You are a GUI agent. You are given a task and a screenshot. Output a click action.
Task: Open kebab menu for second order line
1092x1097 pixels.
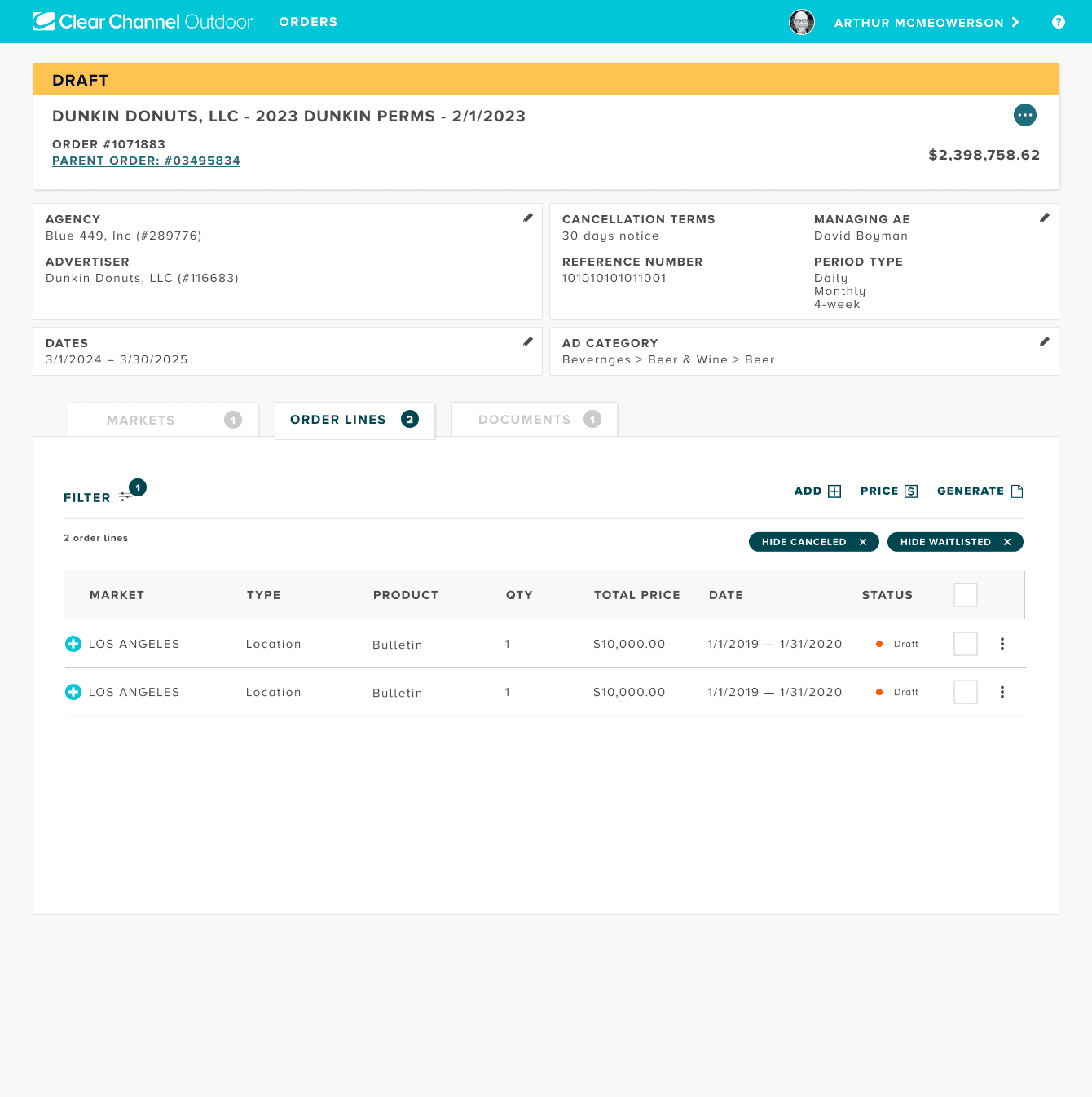[1002, 692]
